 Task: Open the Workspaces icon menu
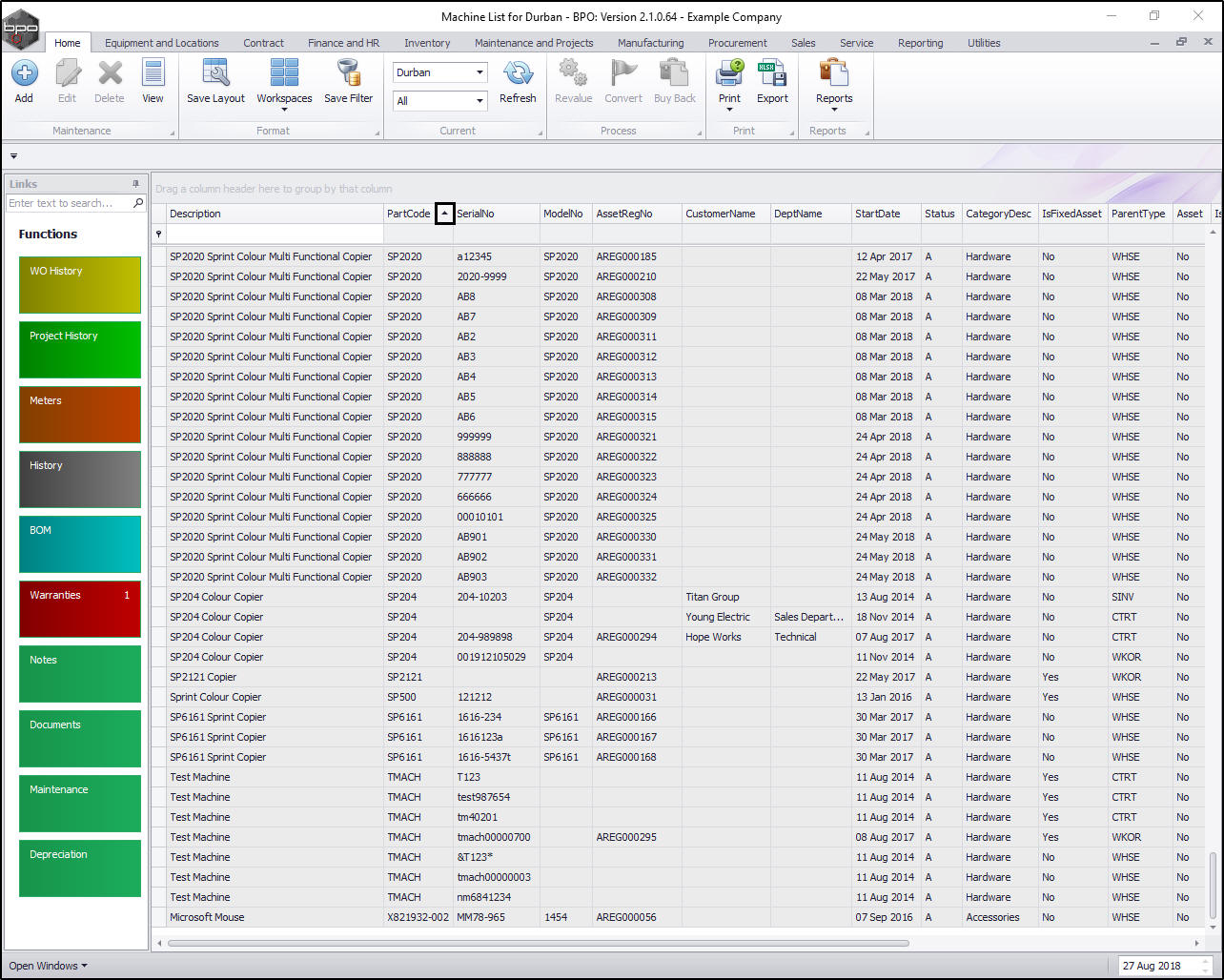click(284, 72)
